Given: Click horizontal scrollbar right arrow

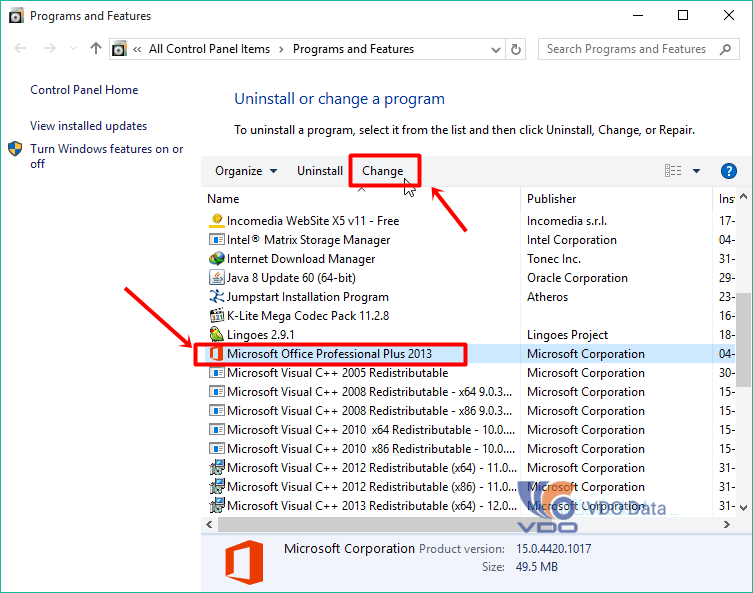Looking at the screenshot, I should 727,524.
